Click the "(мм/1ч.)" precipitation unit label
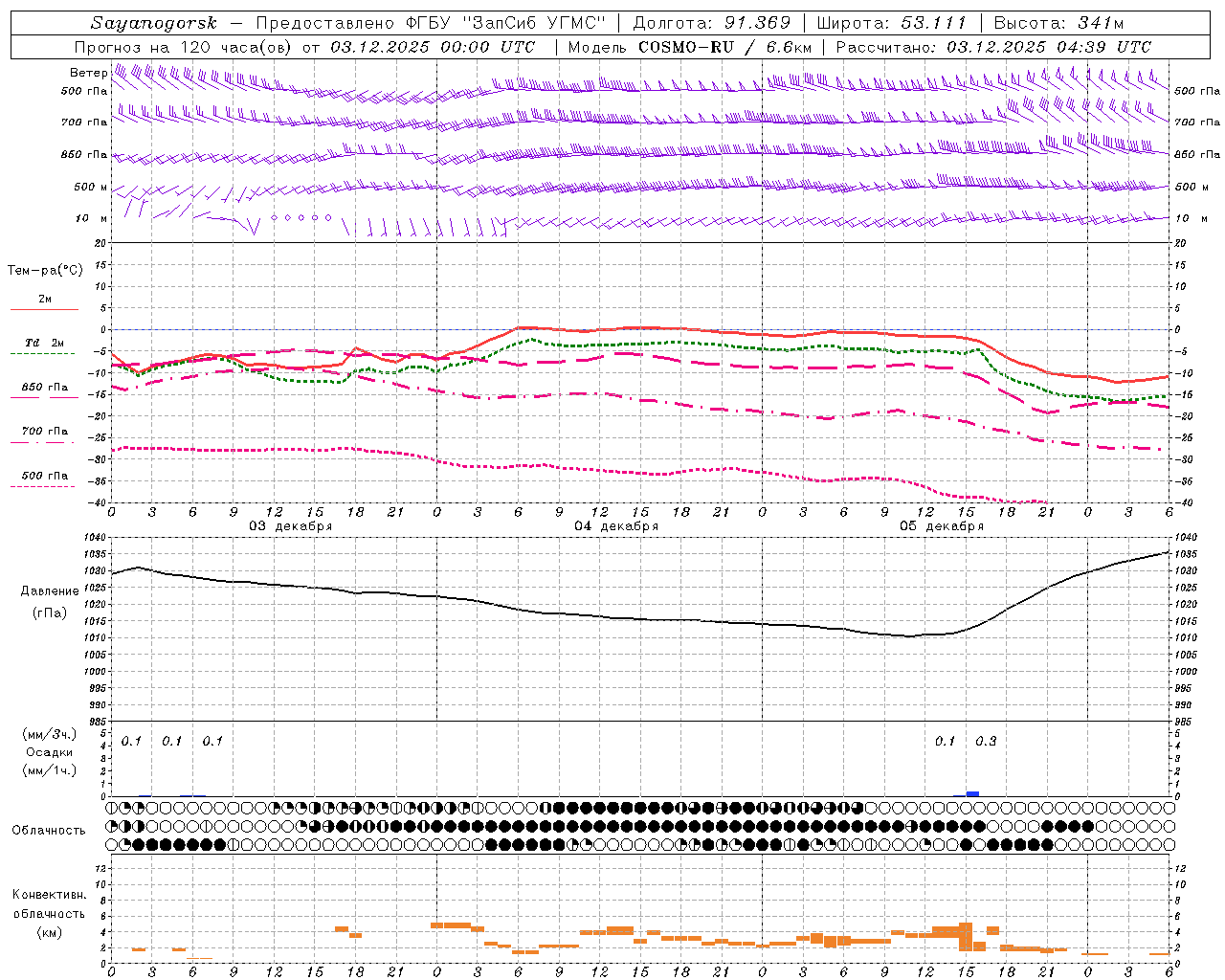This screenshot has height=980, width=1225. pos(50,770)
